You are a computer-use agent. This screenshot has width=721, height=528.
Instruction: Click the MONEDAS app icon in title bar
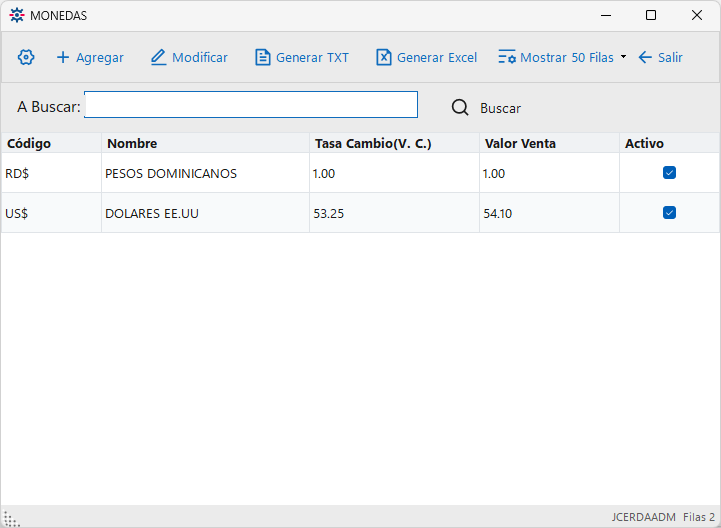(17, 15)
